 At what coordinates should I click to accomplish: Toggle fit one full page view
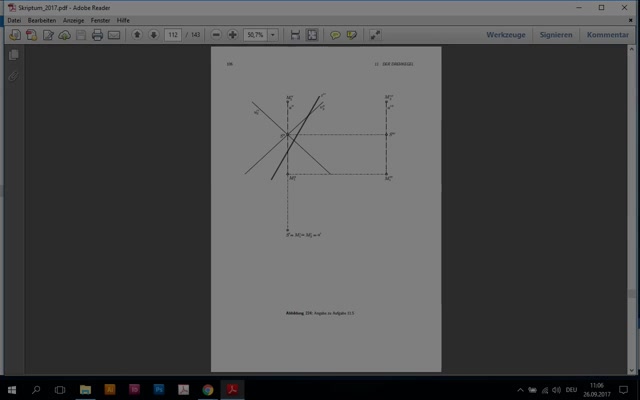point(311,35)
